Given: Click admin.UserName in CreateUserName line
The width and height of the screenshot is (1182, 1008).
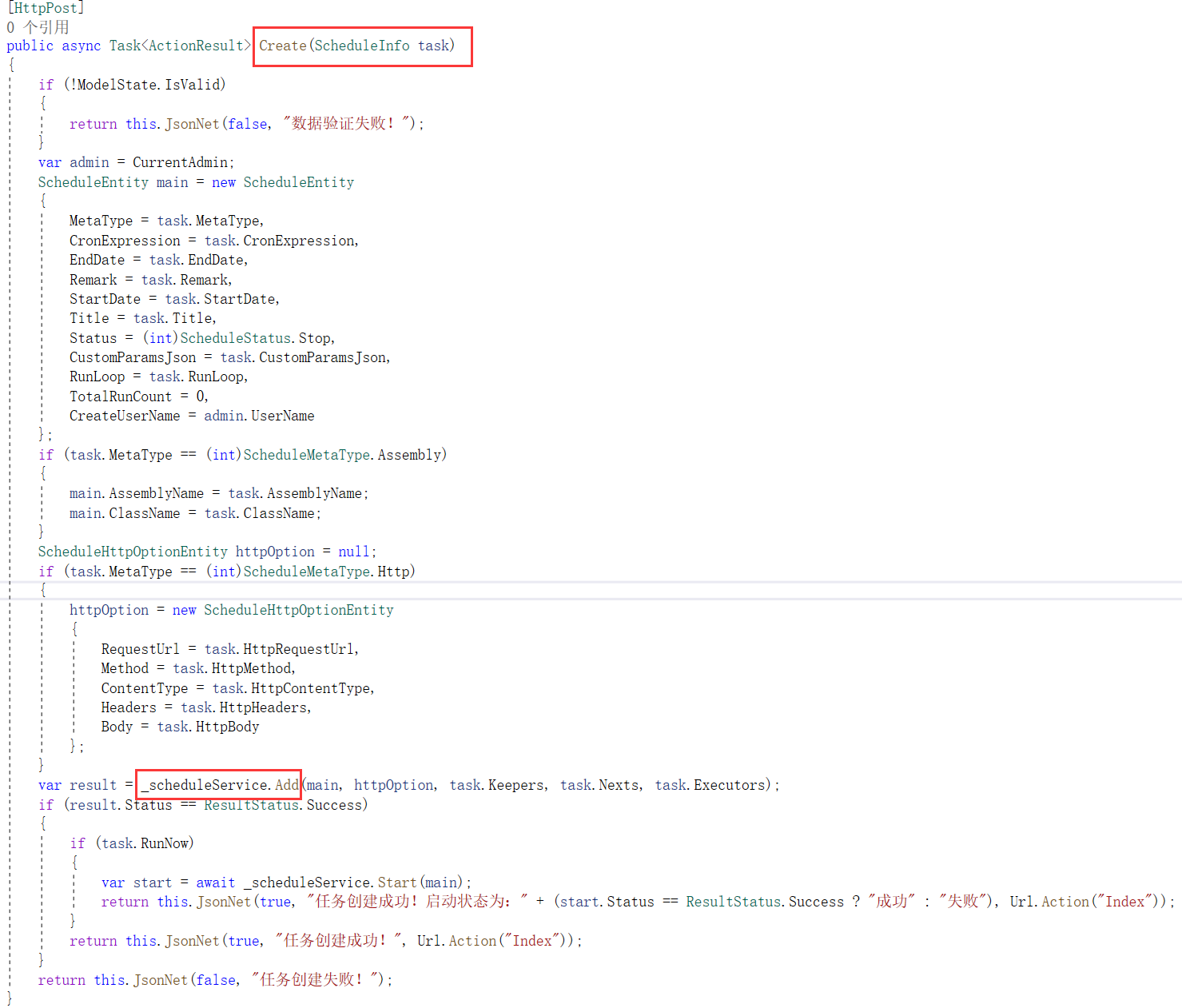Looking at the screenshot, I should [x=259, y=416].
